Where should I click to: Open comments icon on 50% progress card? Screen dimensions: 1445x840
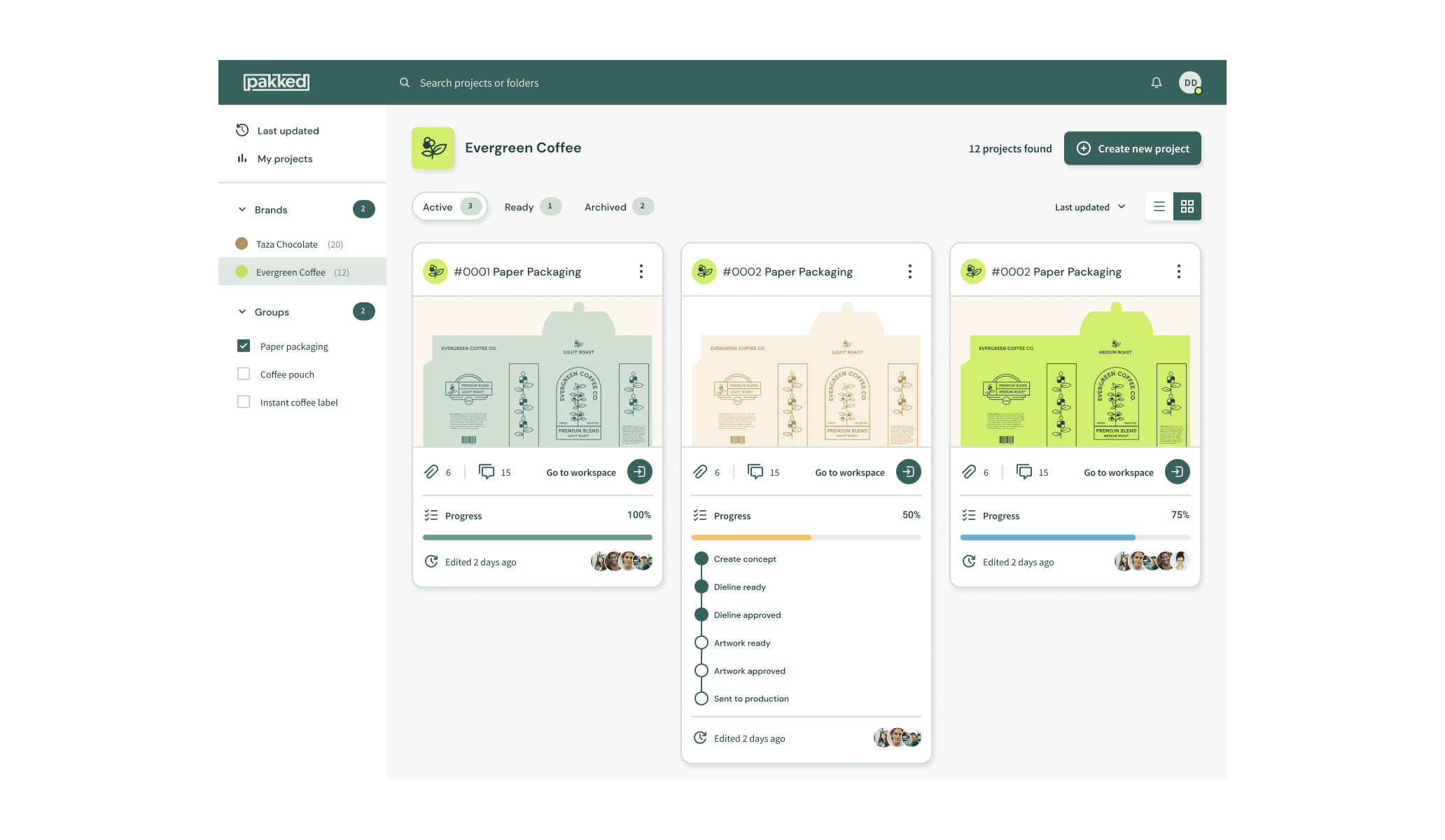point(755,472)
